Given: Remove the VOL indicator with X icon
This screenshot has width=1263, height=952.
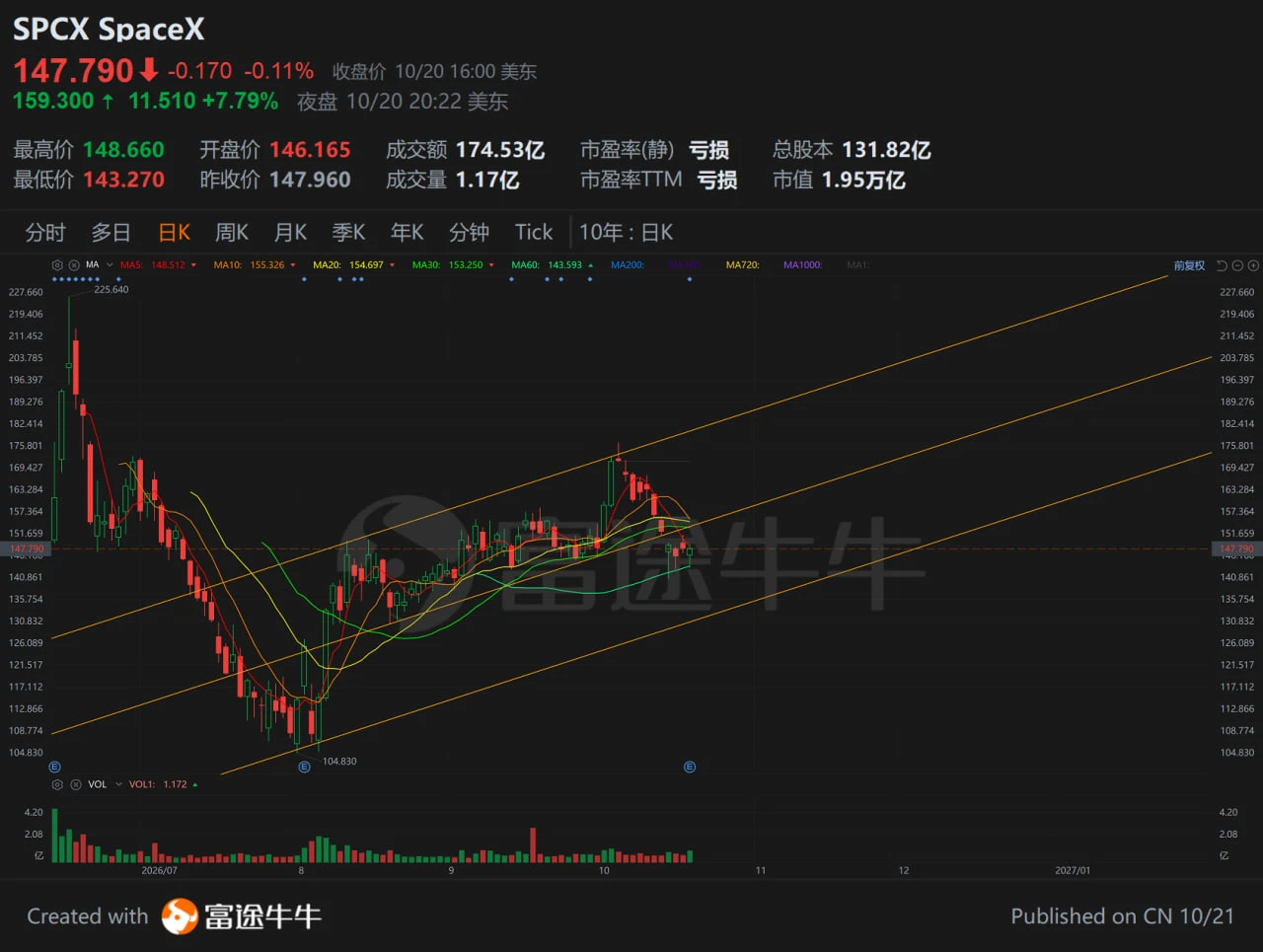Looking at the screenshot, I should pyautogui.click(x=76, y=784).
